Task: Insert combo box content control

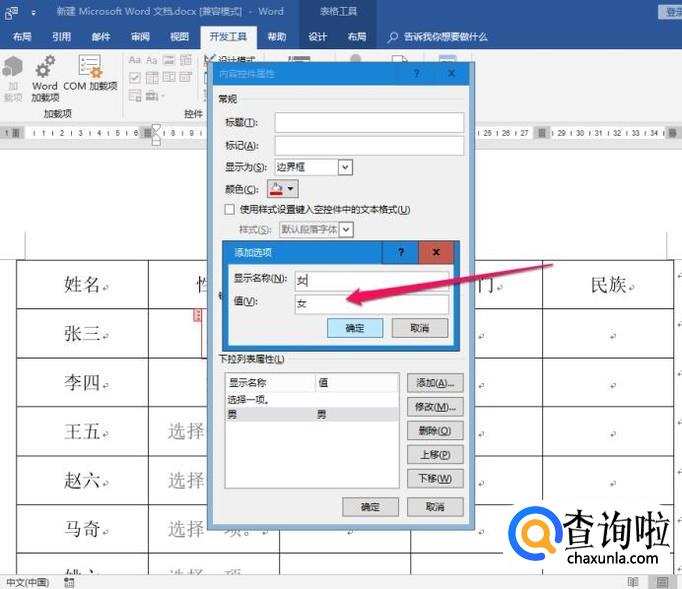Action: [x=152, y=77]
